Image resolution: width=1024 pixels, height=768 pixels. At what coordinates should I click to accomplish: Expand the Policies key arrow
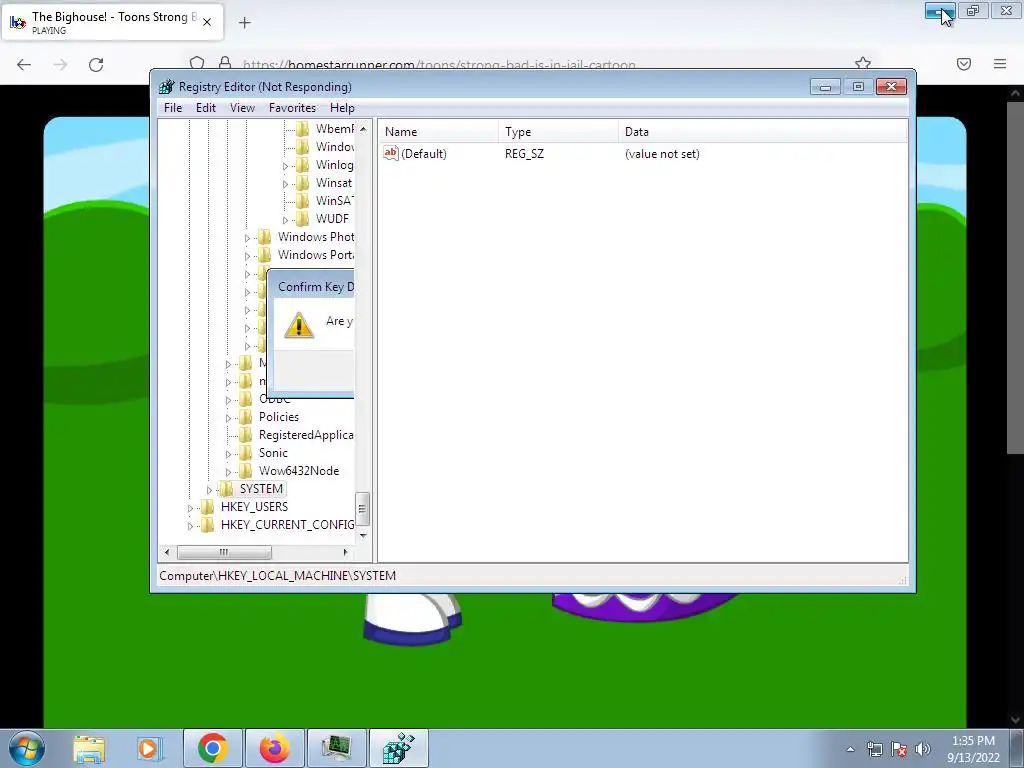pyautogui.click(x=228, y=417)
